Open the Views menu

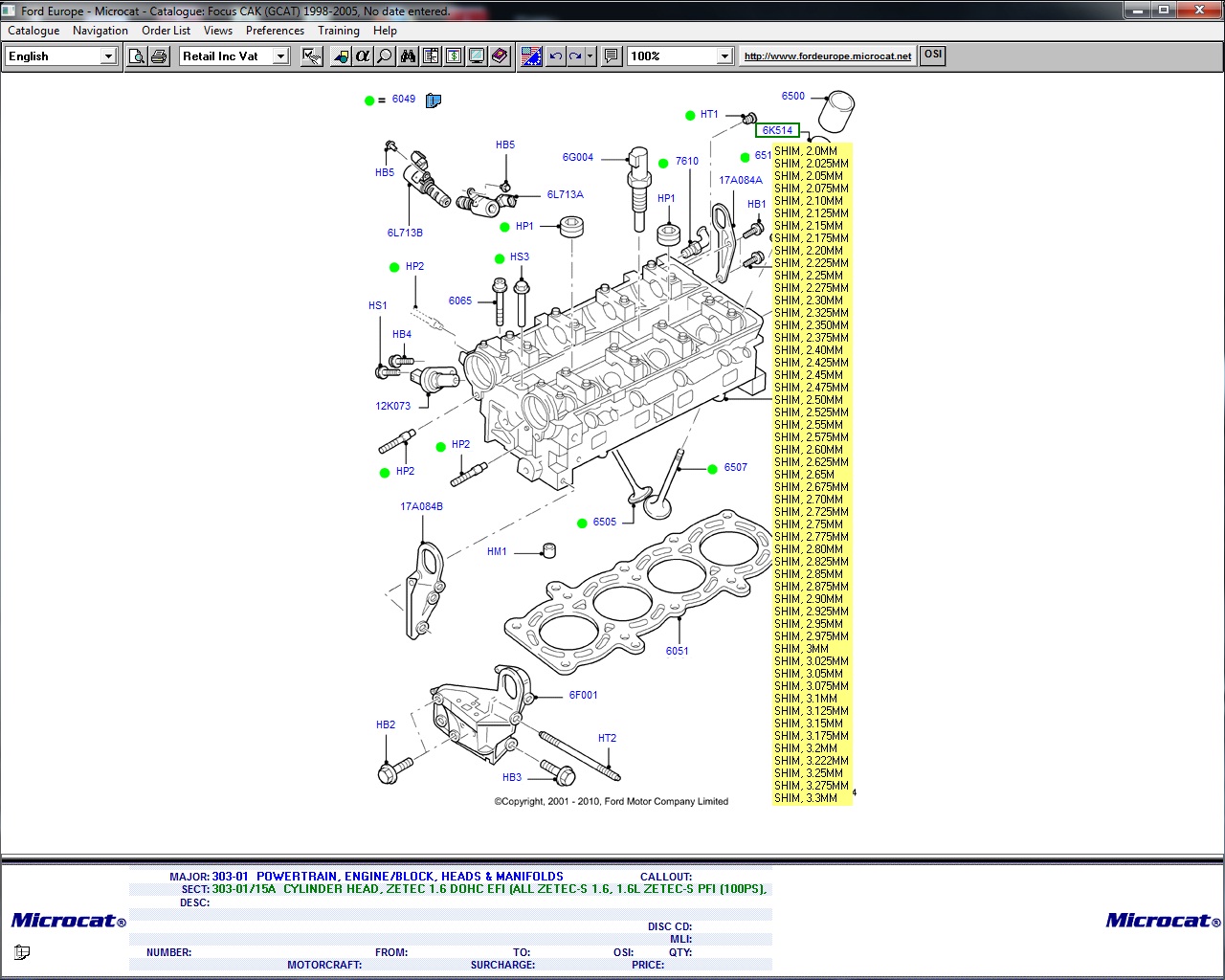218,31
